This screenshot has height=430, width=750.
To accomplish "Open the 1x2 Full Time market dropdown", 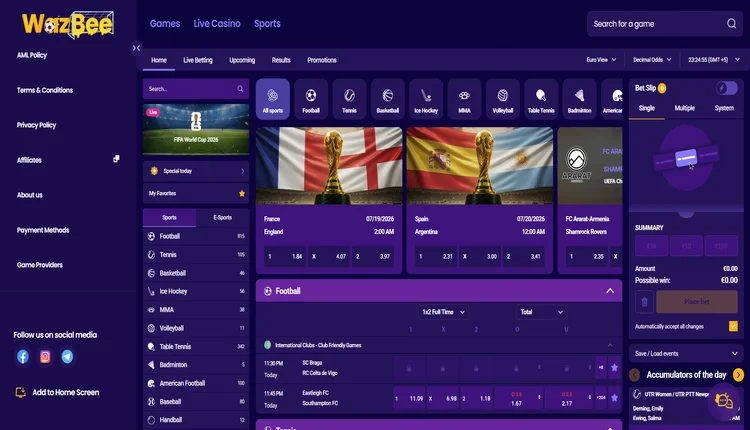I will (443, 312).
